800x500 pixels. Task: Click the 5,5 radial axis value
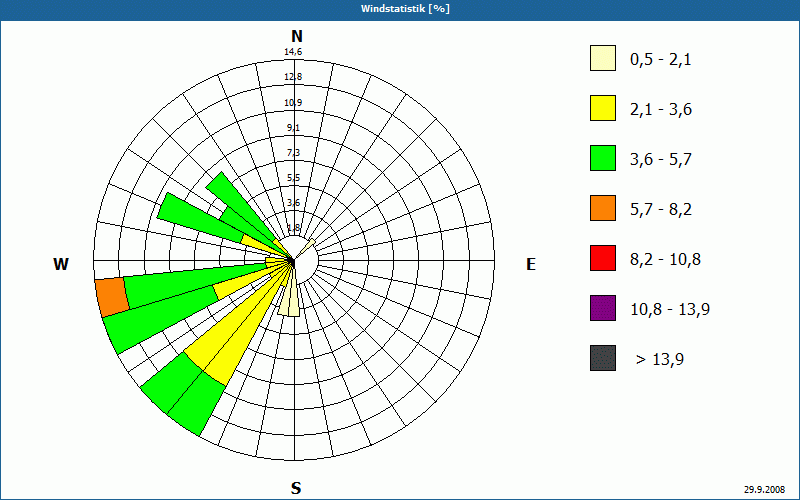point(293,178)
